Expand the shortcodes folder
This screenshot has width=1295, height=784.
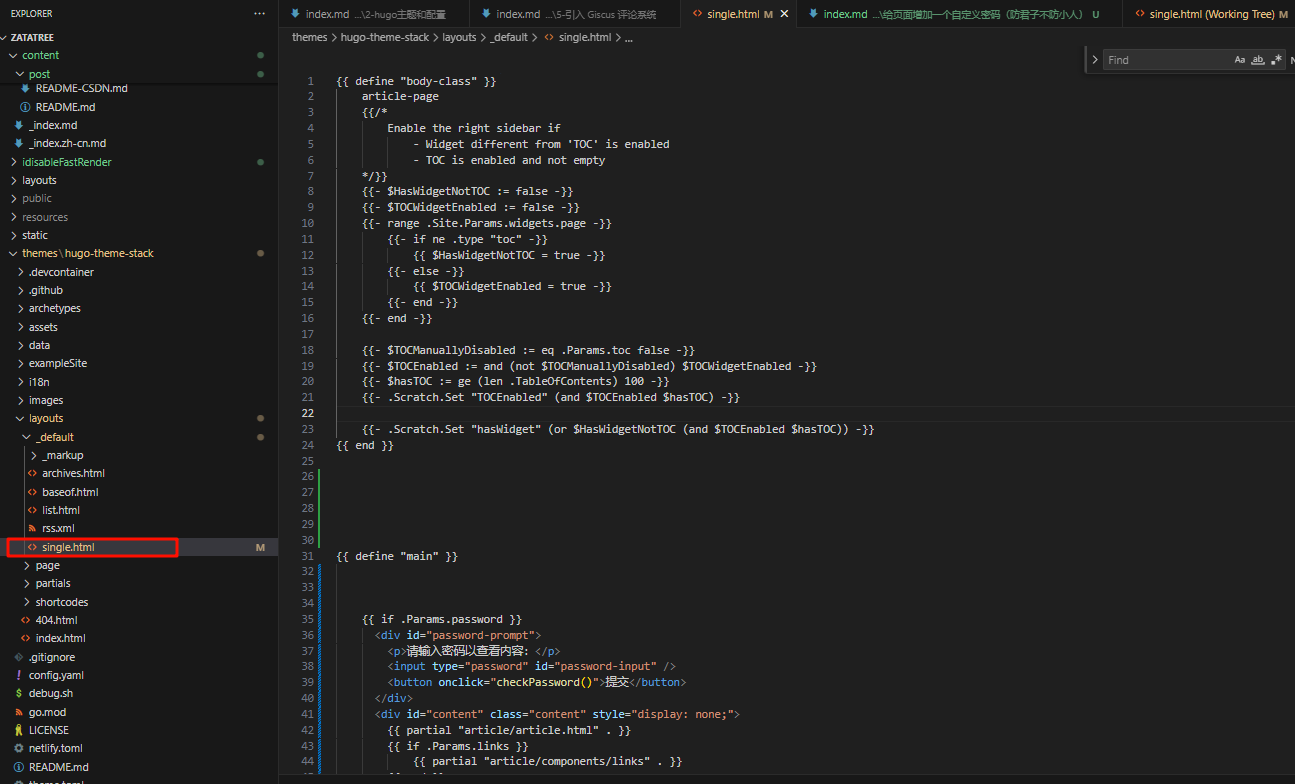click(x=27, y=602)
